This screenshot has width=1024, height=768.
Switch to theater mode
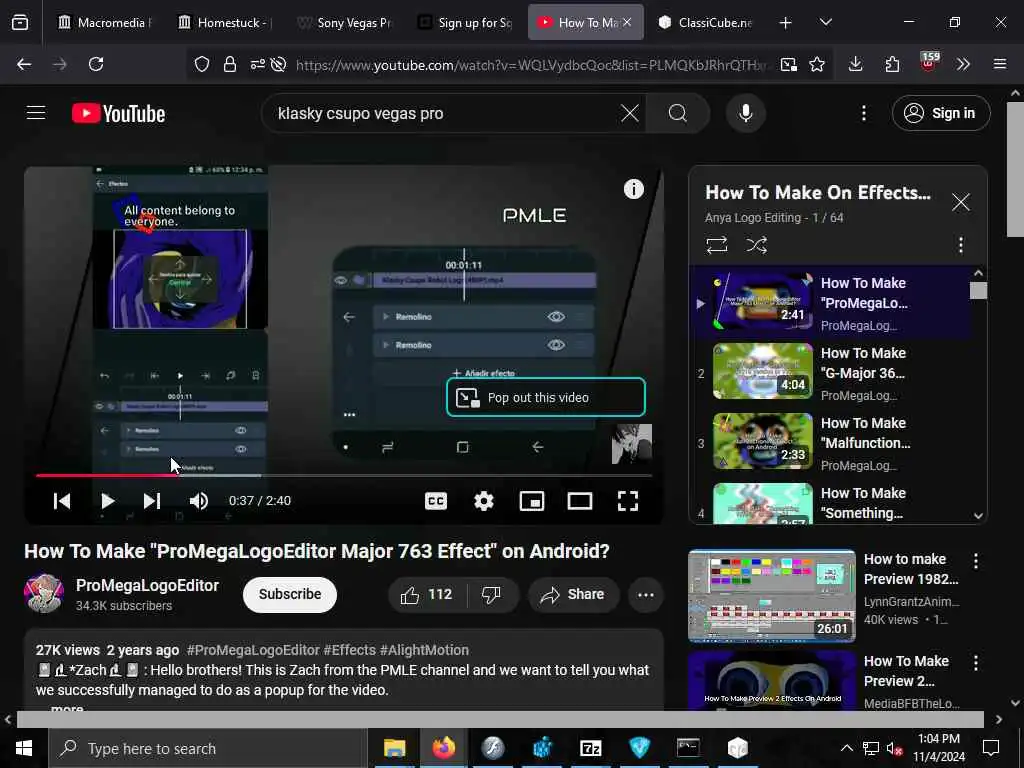point(579,501)
